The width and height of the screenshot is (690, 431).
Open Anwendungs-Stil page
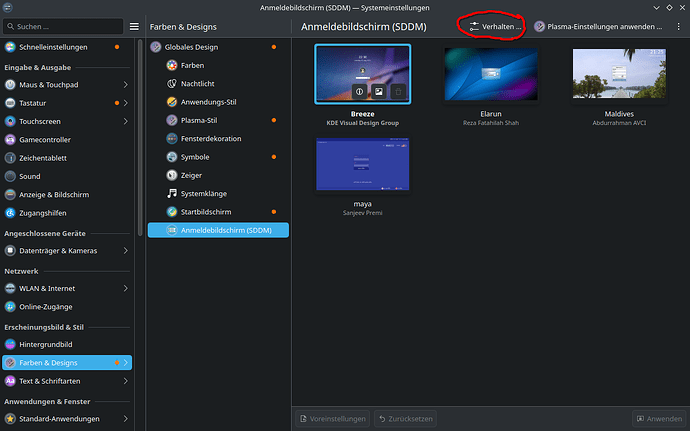pyautogui.click(x=218, y=102)
